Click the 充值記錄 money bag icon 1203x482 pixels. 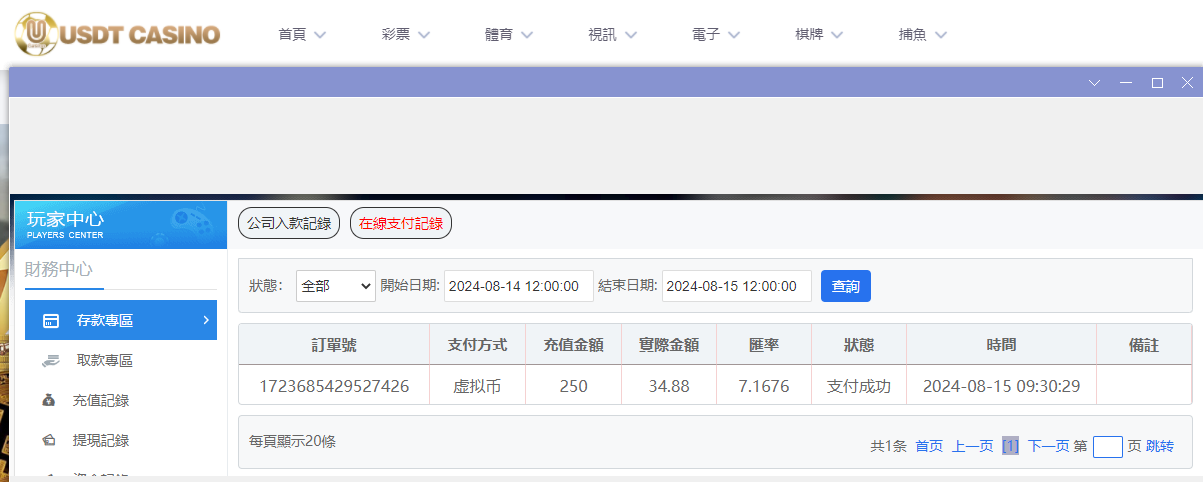[49, 401]
